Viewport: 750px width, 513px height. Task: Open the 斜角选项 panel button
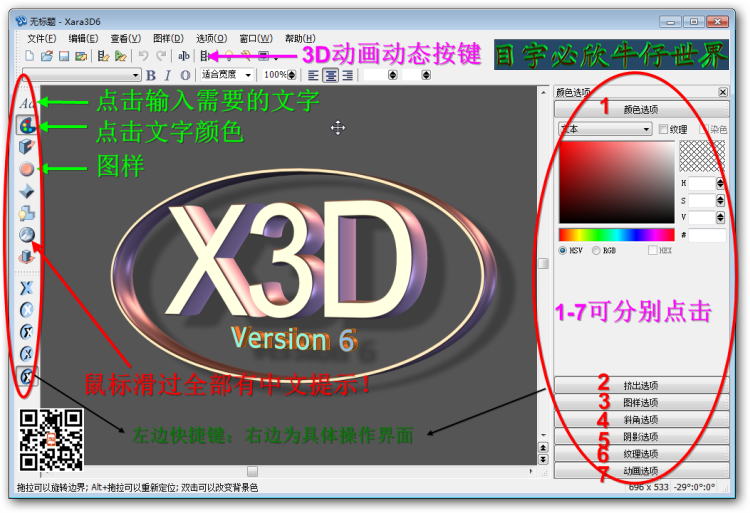641,420
